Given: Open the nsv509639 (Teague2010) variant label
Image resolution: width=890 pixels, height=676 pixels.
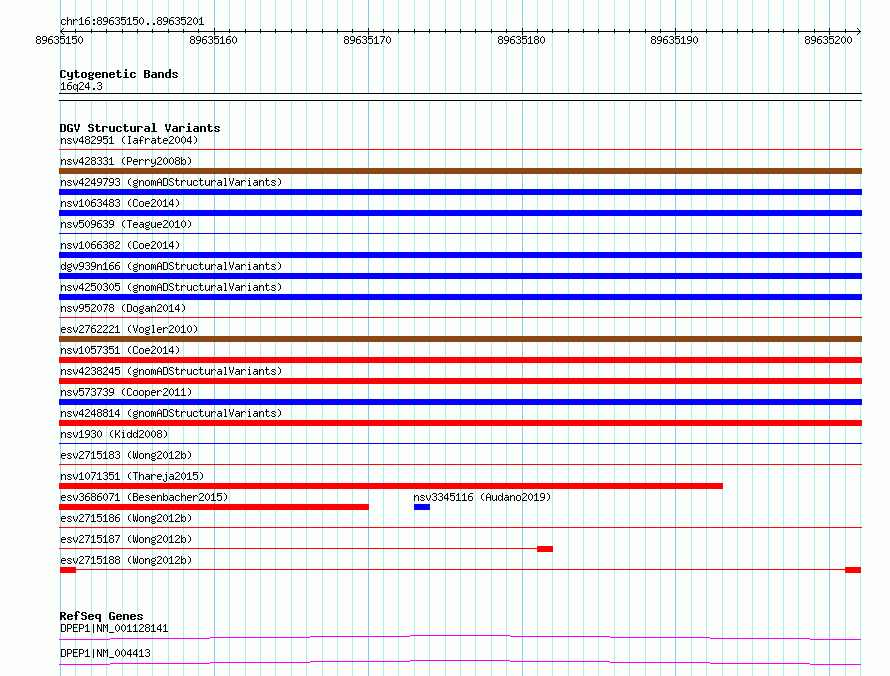Looking at the screenshot, I should click(126, 224).
